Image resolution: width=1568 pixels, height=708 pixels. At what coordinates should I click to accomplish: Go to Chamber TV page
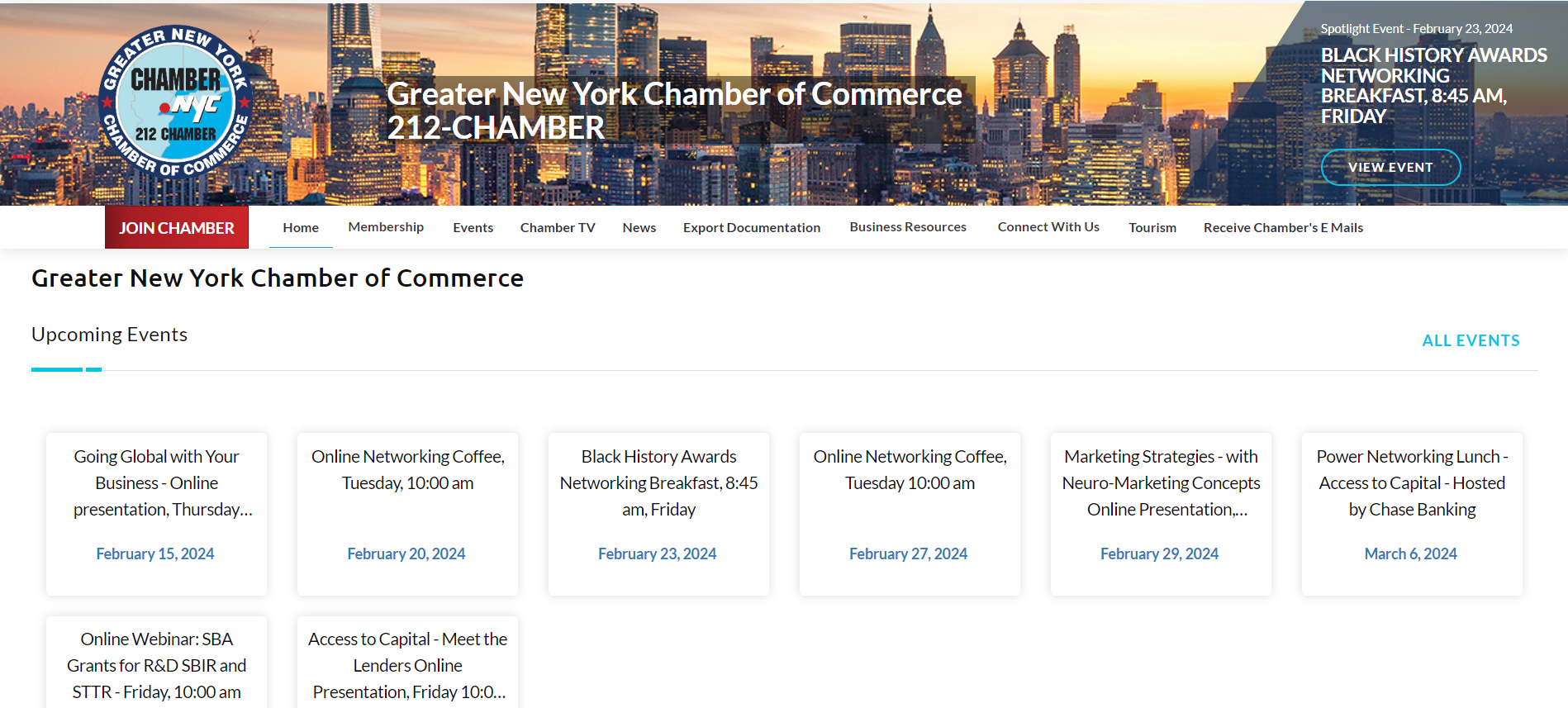tap(558, 228)
